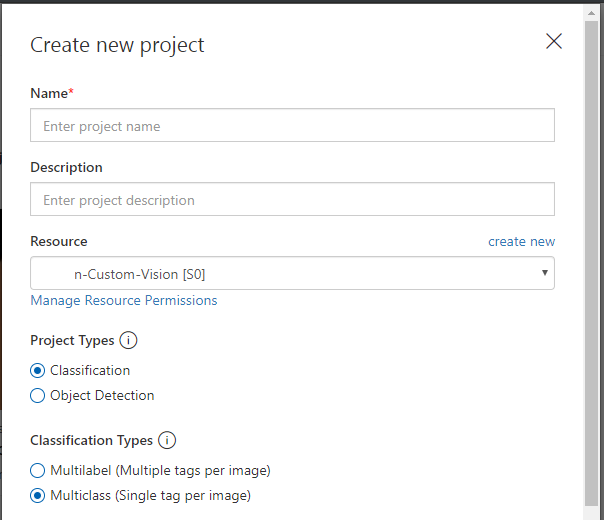Choose Multiclass (Single tag per image)
The height and width of the screenshot is (520, 604).
coord(38,495)
